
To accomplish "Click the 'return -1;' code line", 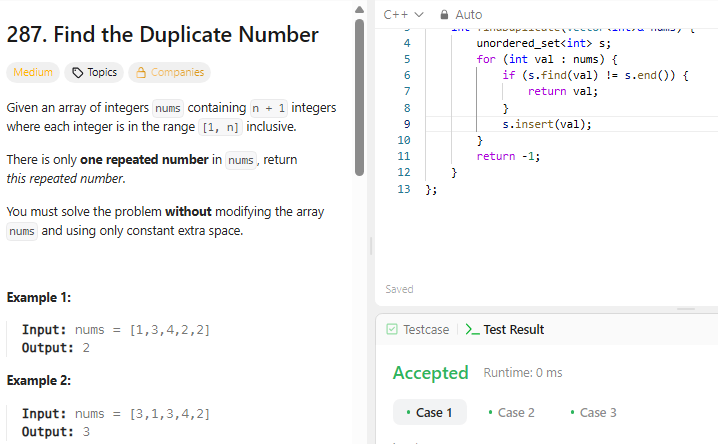I will [508, 157].
